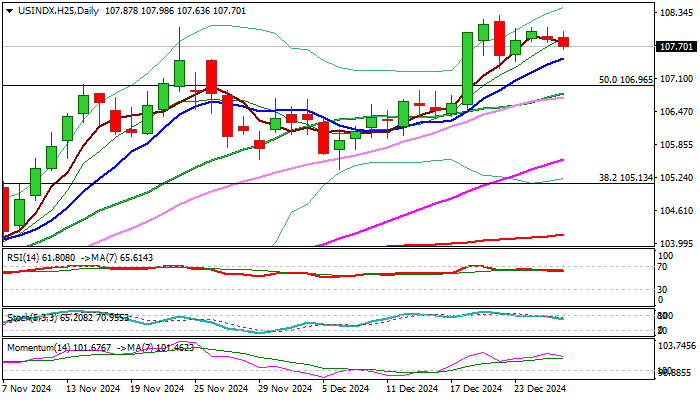Click the highlighted 107.701 current price tag

677,47
